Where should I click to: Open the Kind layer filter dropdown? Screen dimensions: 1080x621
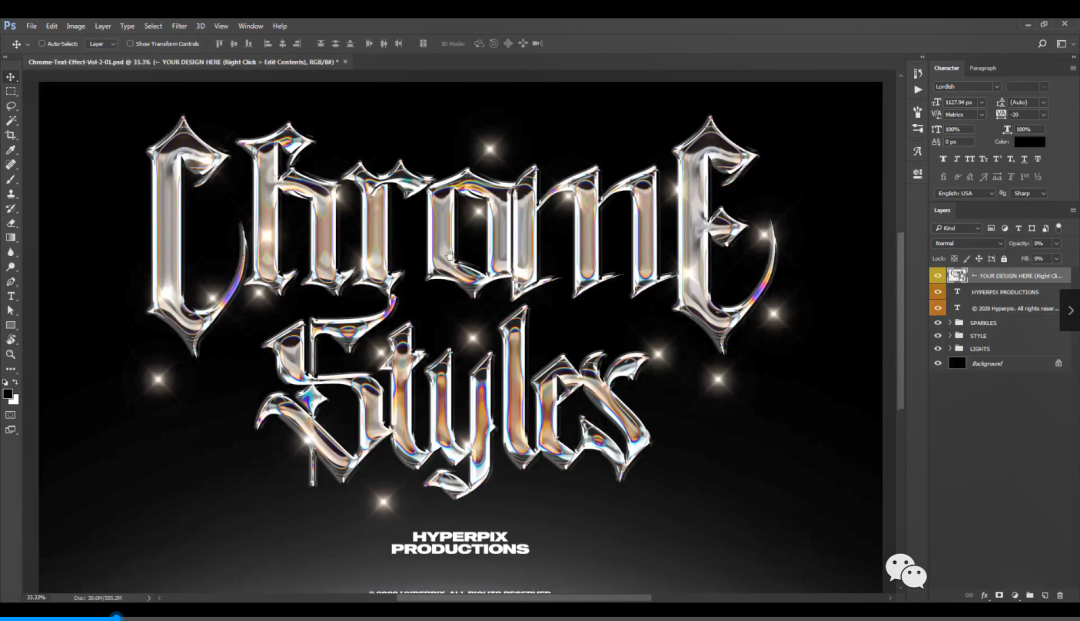point(957,228)
